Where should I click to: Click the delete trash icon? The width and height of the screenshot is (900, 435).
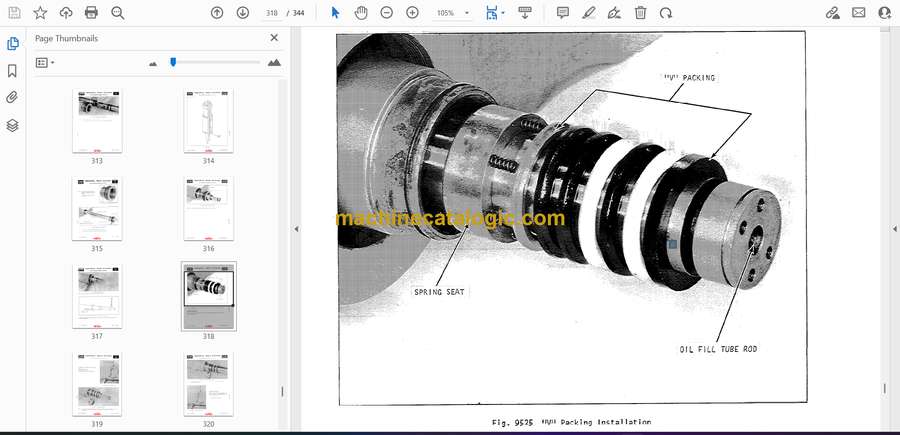pyautogui.click(x=641, y=13)
